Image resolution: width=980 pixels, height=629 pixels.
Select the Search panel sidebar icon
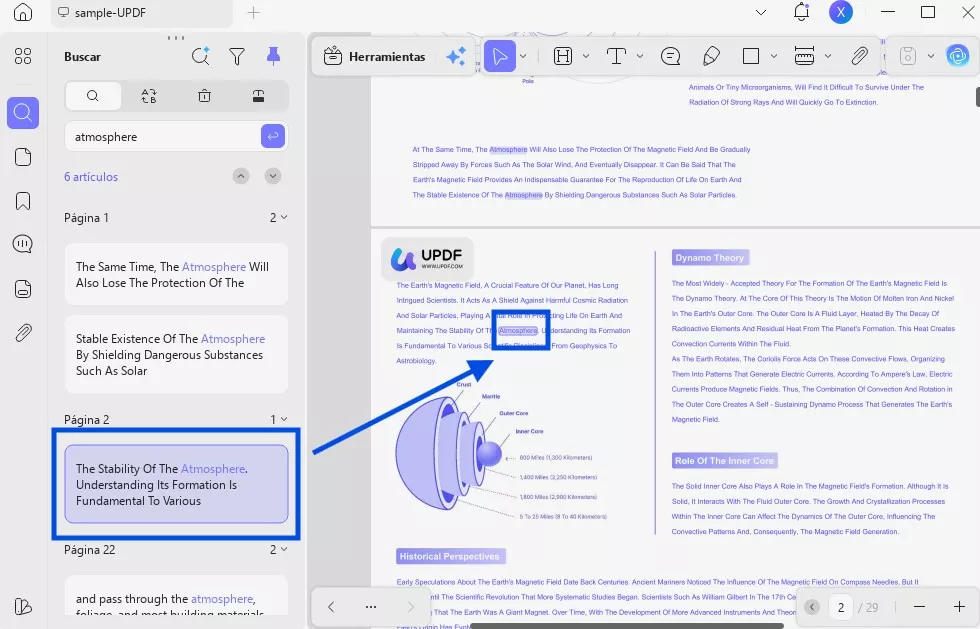pyautogui.click(x=22, y=113)
